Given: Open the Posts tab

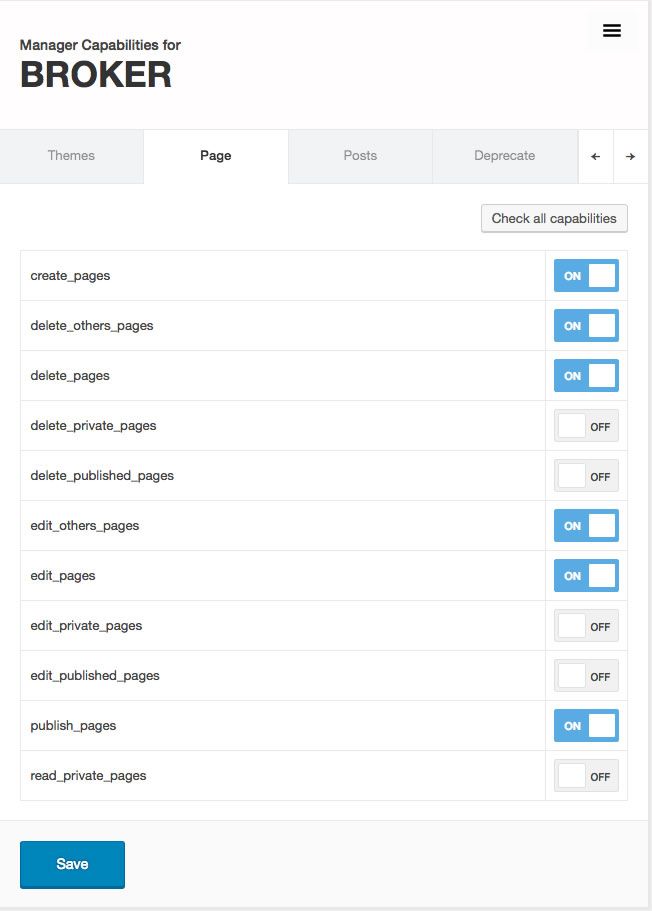Looking at the screenshot, I should point(360,156).
